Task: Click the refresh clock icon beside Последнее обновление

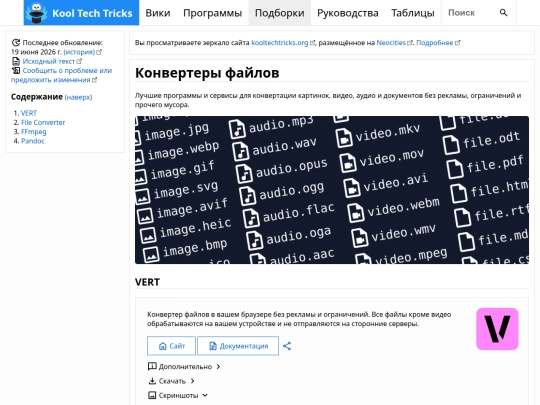Action: click(x=16, y=43)
